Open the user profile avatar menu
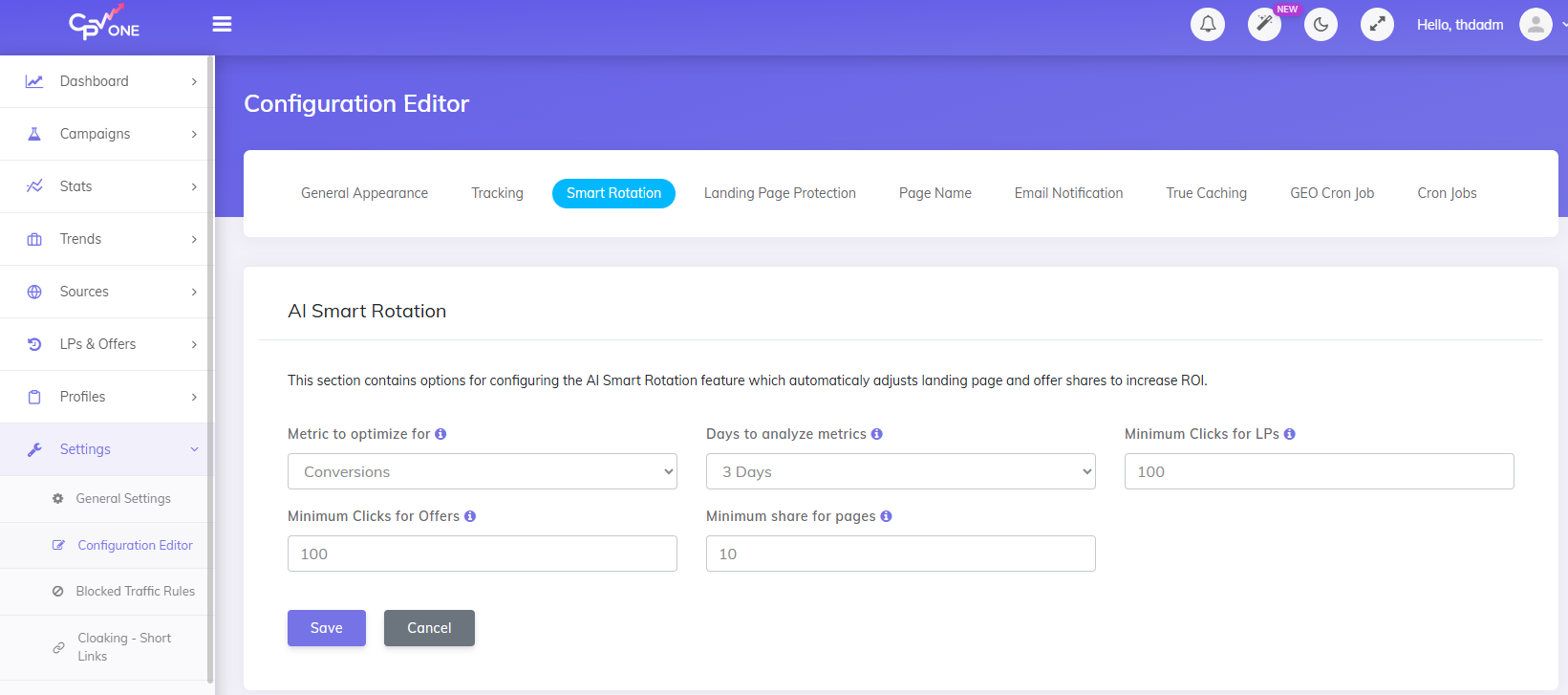Image resolution: width=1568 pixels, height=695 pixels. [1536, 25]
